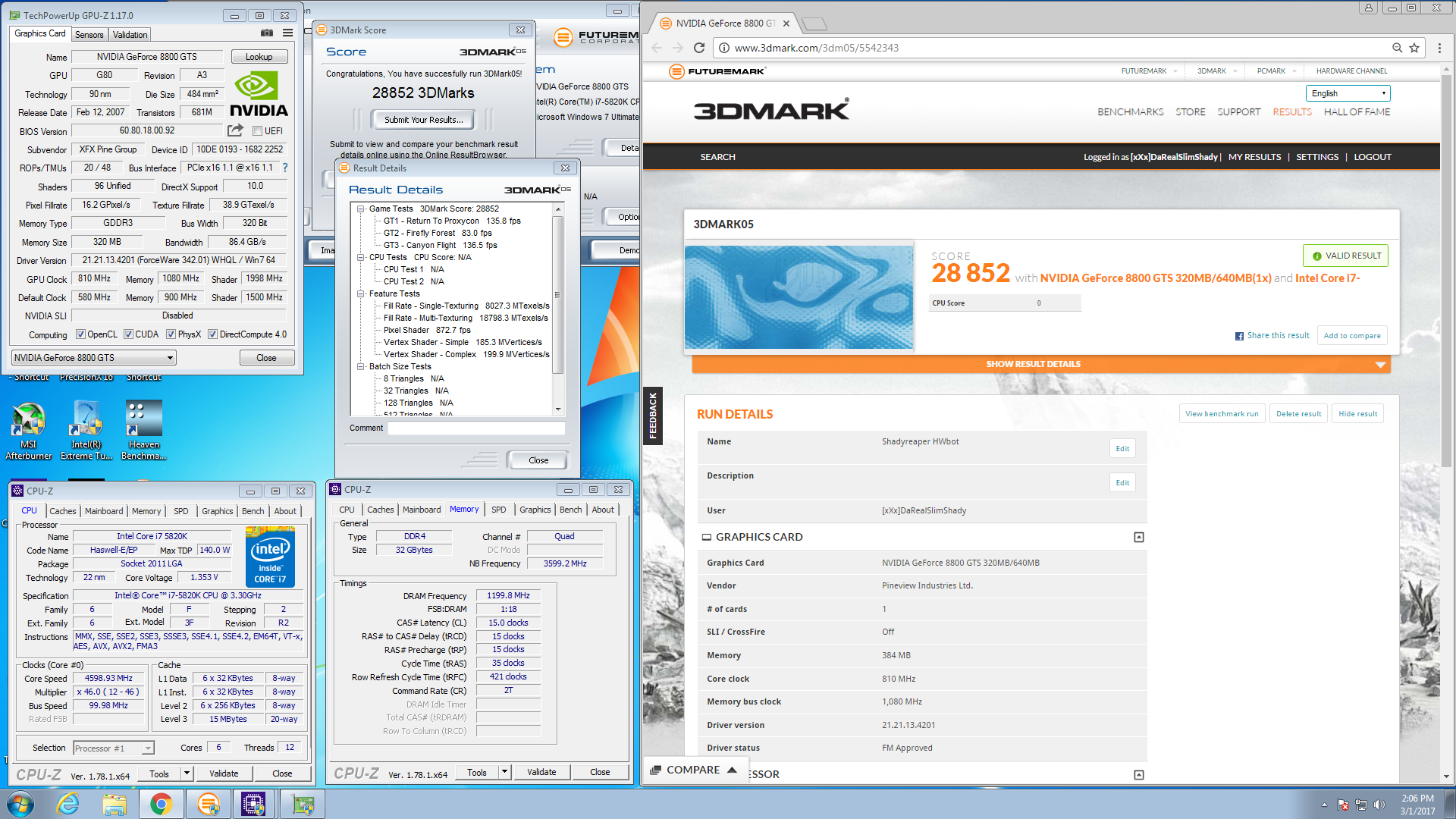This screenshot has width=1456, height=819.
Task: Toggle the PhysX checkbox
Action: point(171,334)
